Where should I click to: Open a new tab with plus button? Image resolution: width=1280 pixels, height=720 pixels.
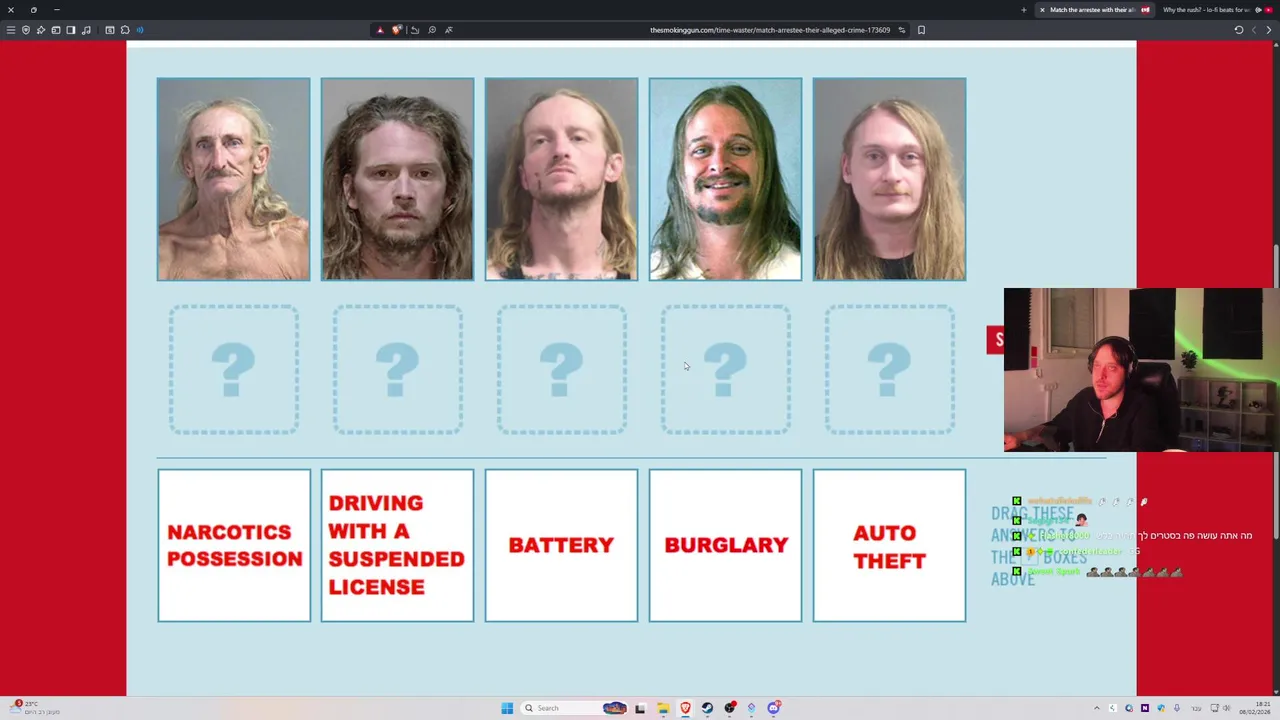pyautogui.click(x=1023, y=10)
